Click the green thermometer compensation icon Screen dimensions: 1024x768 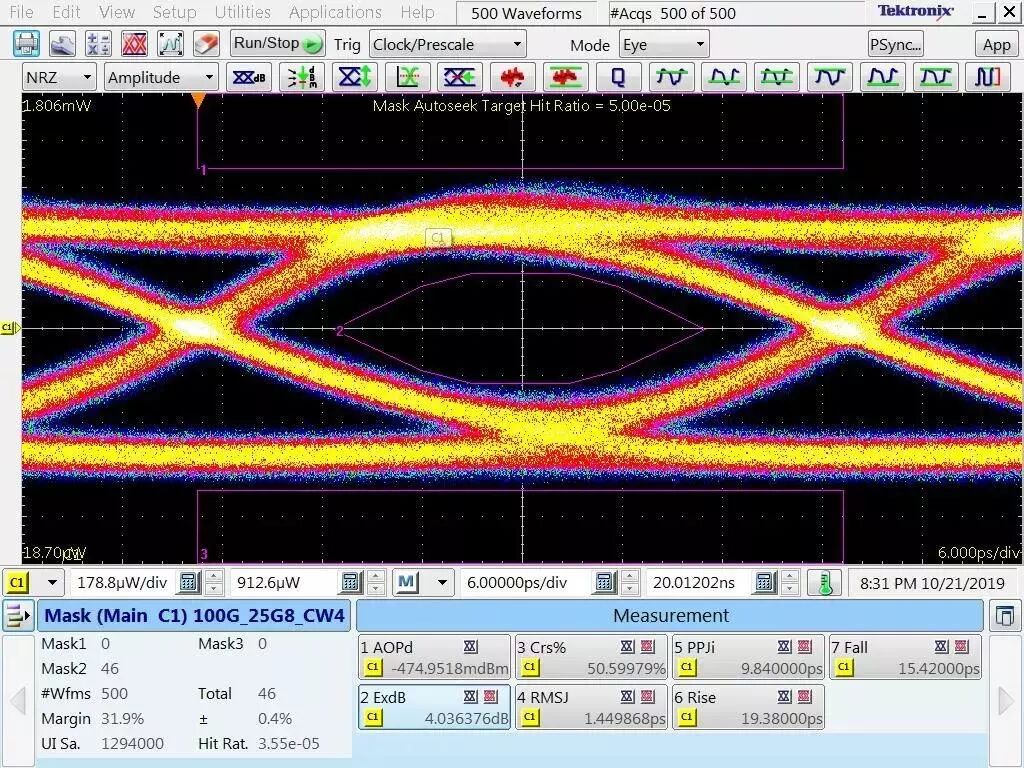[x=824, y=582]
